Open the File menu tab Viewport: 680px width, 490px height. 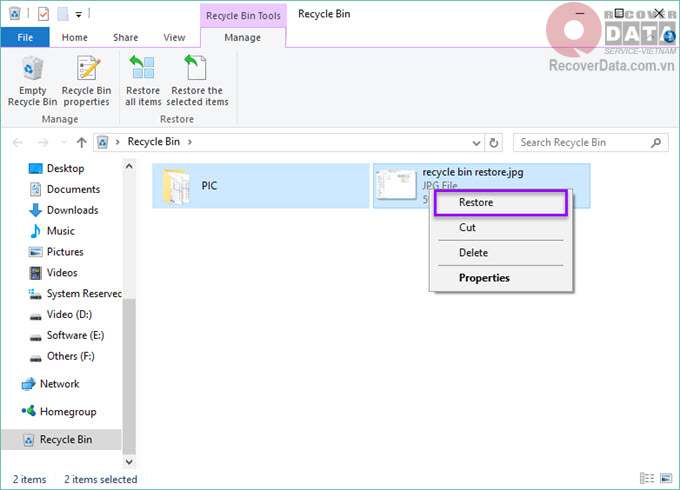tap(25, 37)
